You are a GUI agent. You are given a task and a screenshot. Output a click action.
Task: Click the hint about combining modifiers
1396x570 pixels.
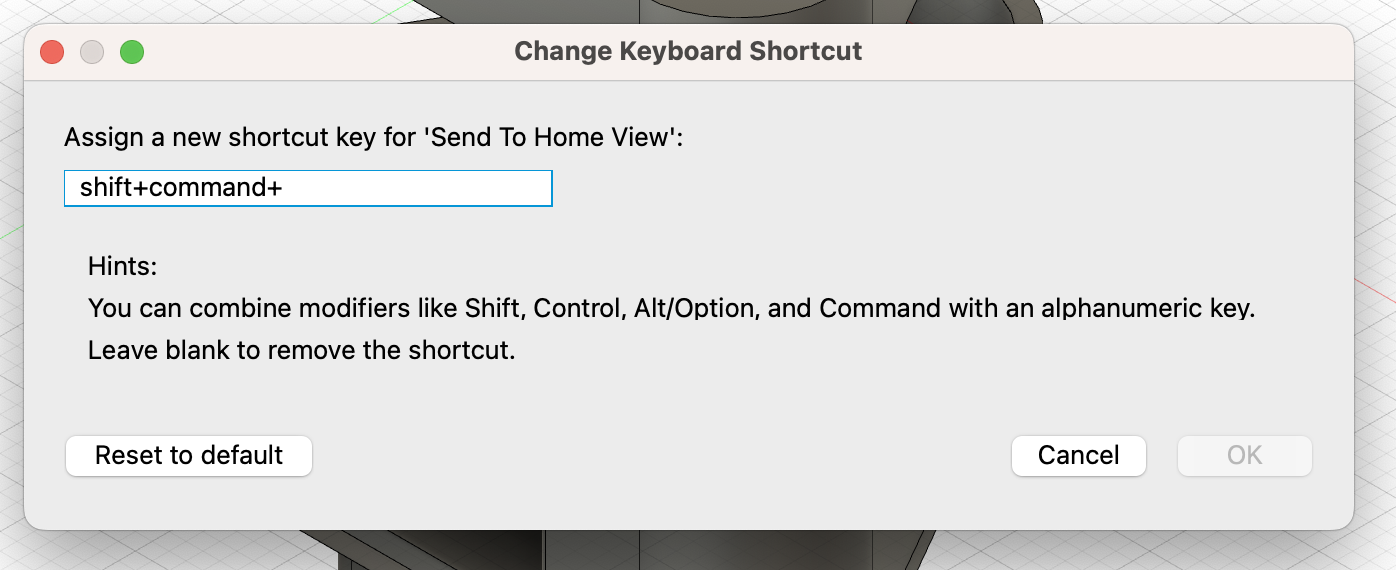671,308
